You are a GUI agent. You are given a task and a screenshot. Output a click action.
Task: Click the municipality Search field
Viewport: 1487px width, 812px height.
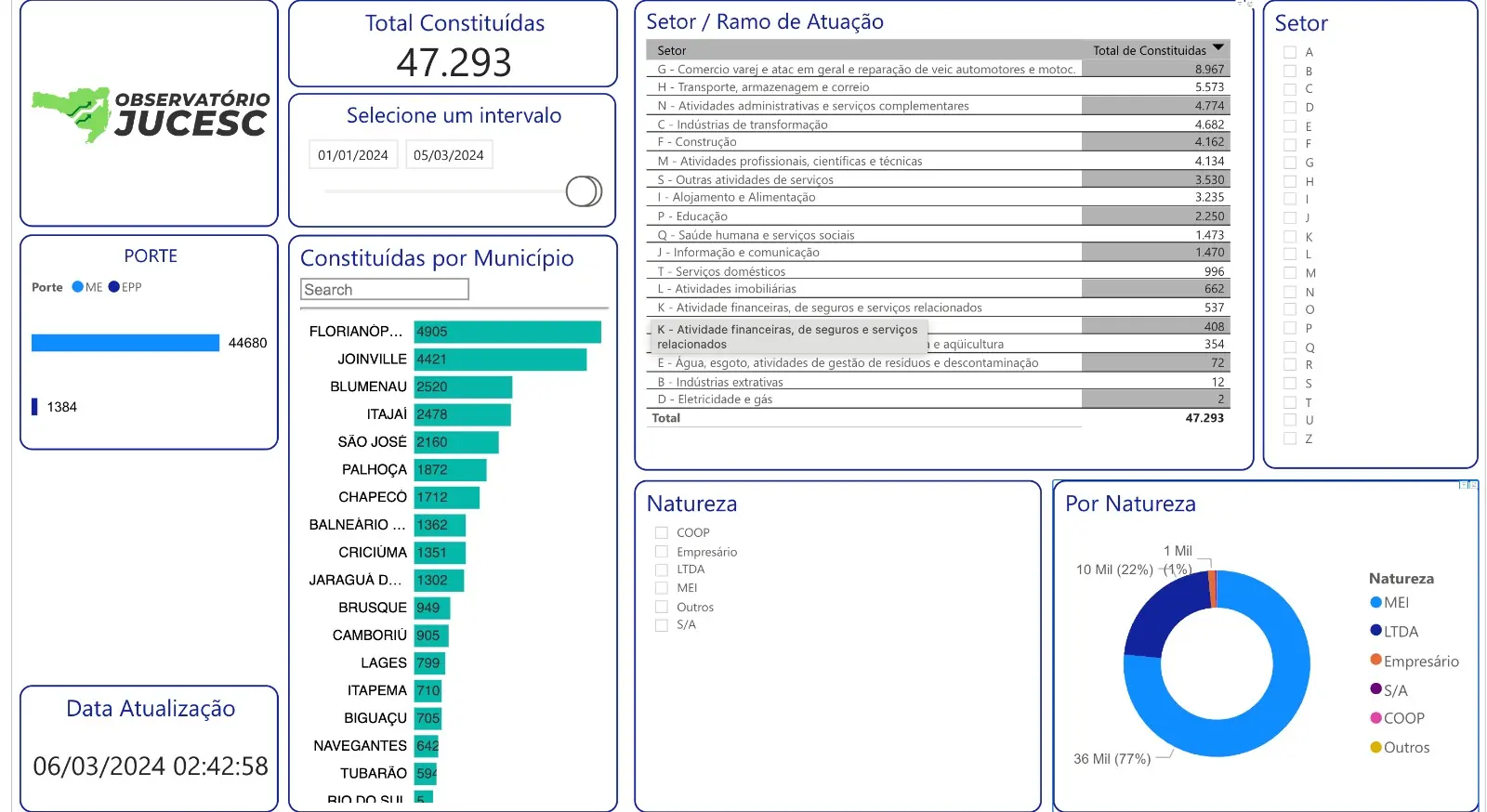click(385, 290)
